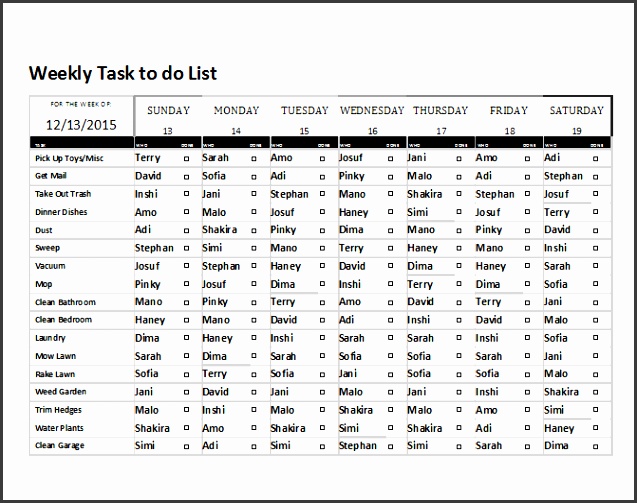Select the 'Weed Garden' task label
This screenshot has width=637, height=503.
(x=61, y=392)
